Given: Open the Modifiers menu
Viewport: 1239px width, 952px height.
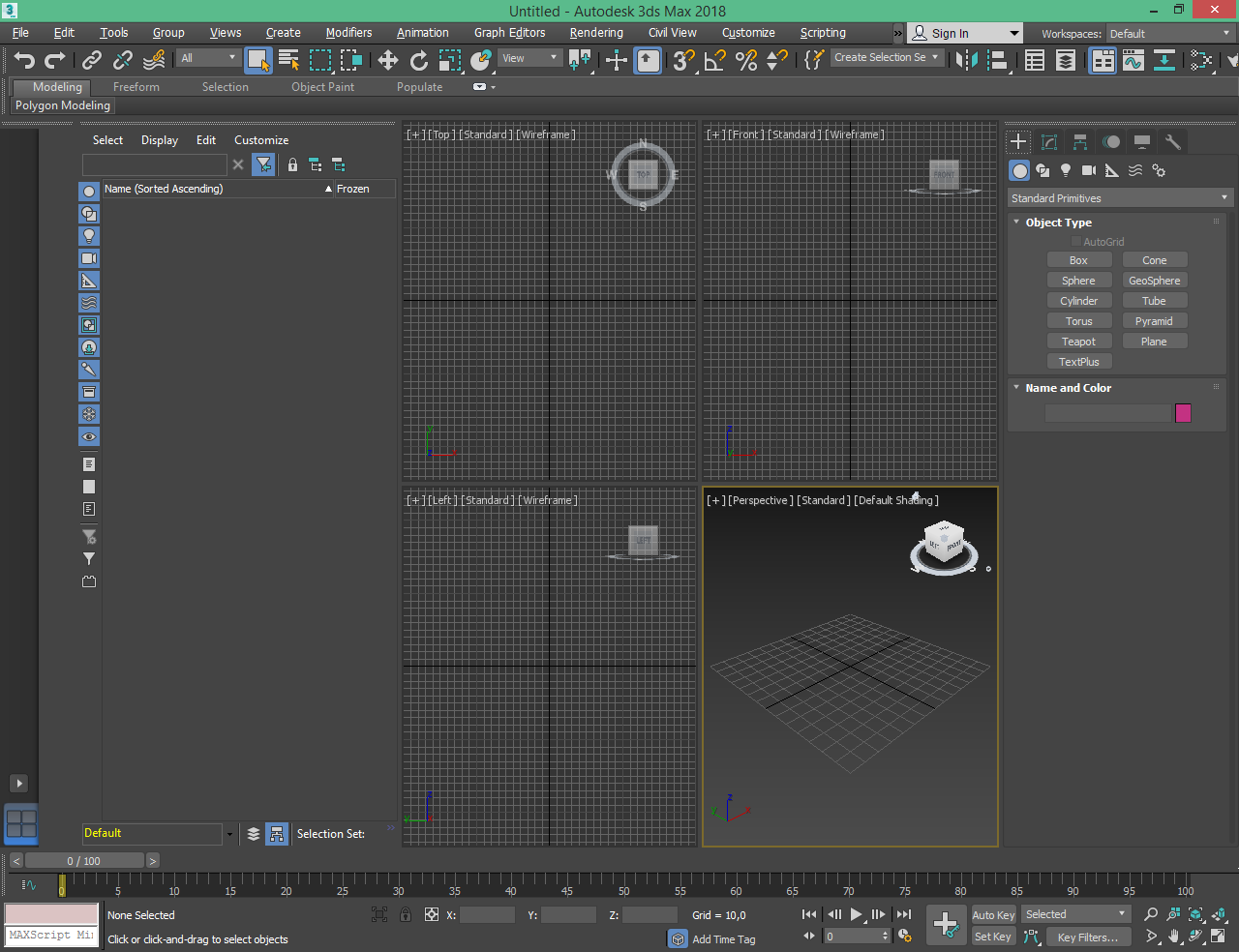Looking at the screenshot, I should (348, 33).
